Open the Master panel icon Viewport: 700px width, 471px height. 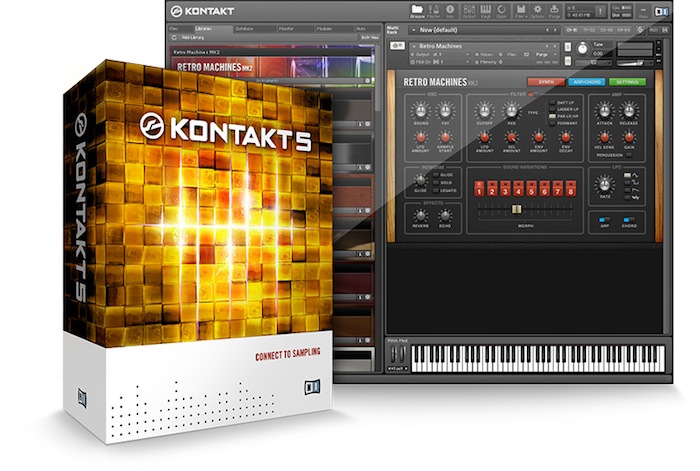coord(433,11)
